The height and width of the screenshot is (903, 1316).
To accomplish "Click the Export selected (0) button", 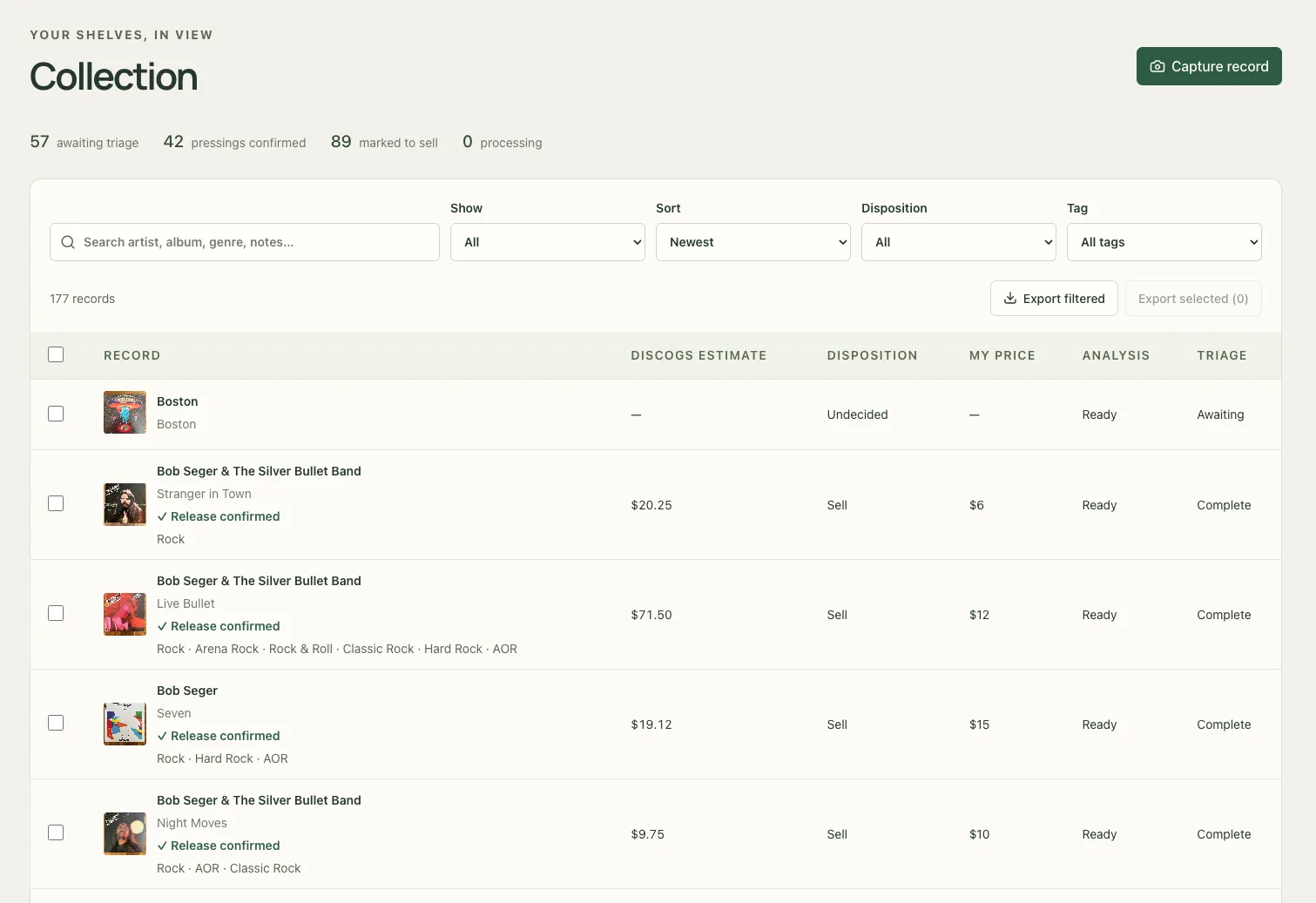I will 1193,299.
